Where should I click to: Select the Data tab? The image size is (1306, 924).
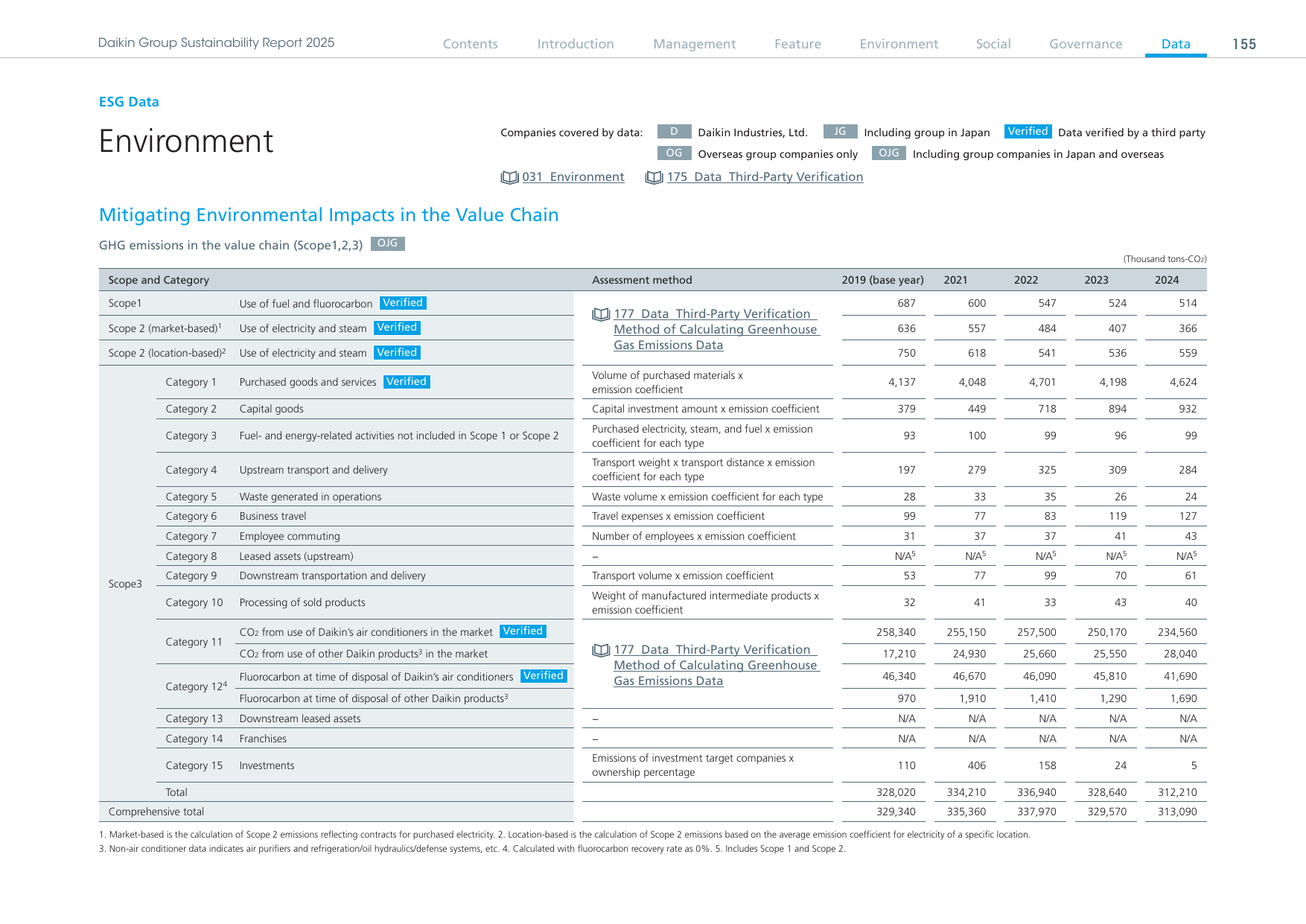[x=1176, y=44]
